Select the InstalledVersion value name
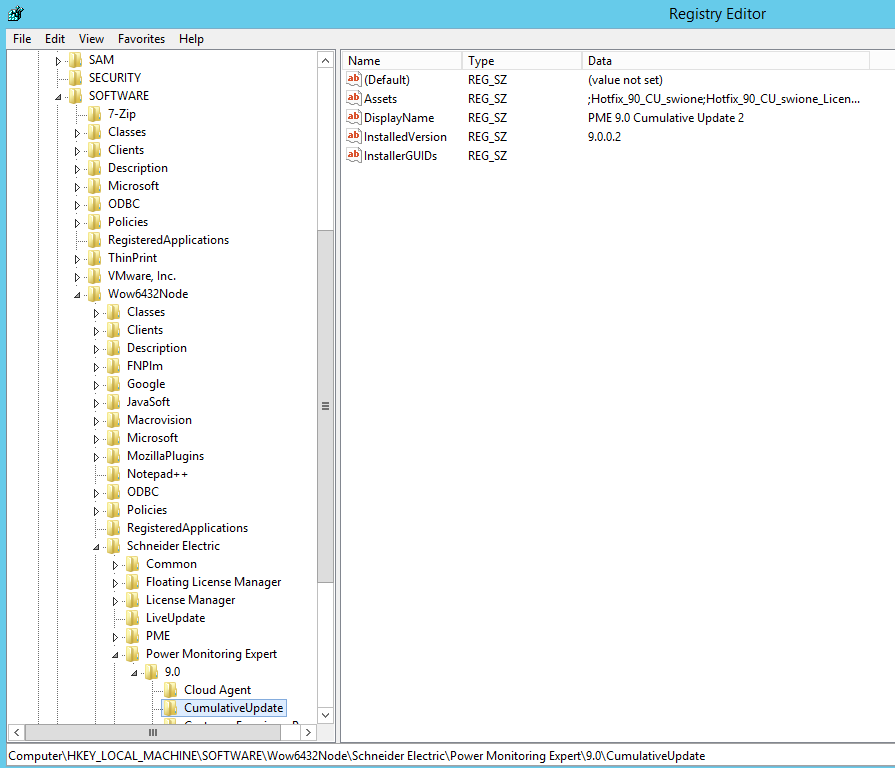 click(x=405, y=137)
